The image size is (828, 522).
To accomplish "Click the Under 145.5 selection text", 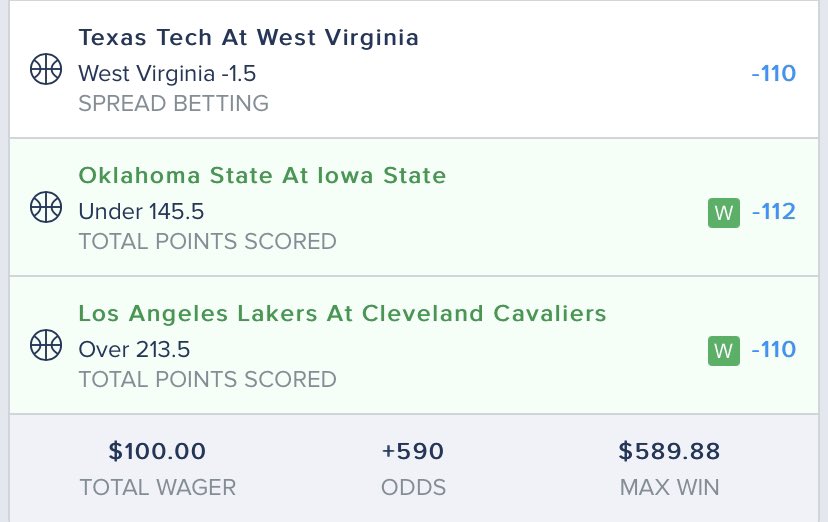I will [x=141, y=212].
